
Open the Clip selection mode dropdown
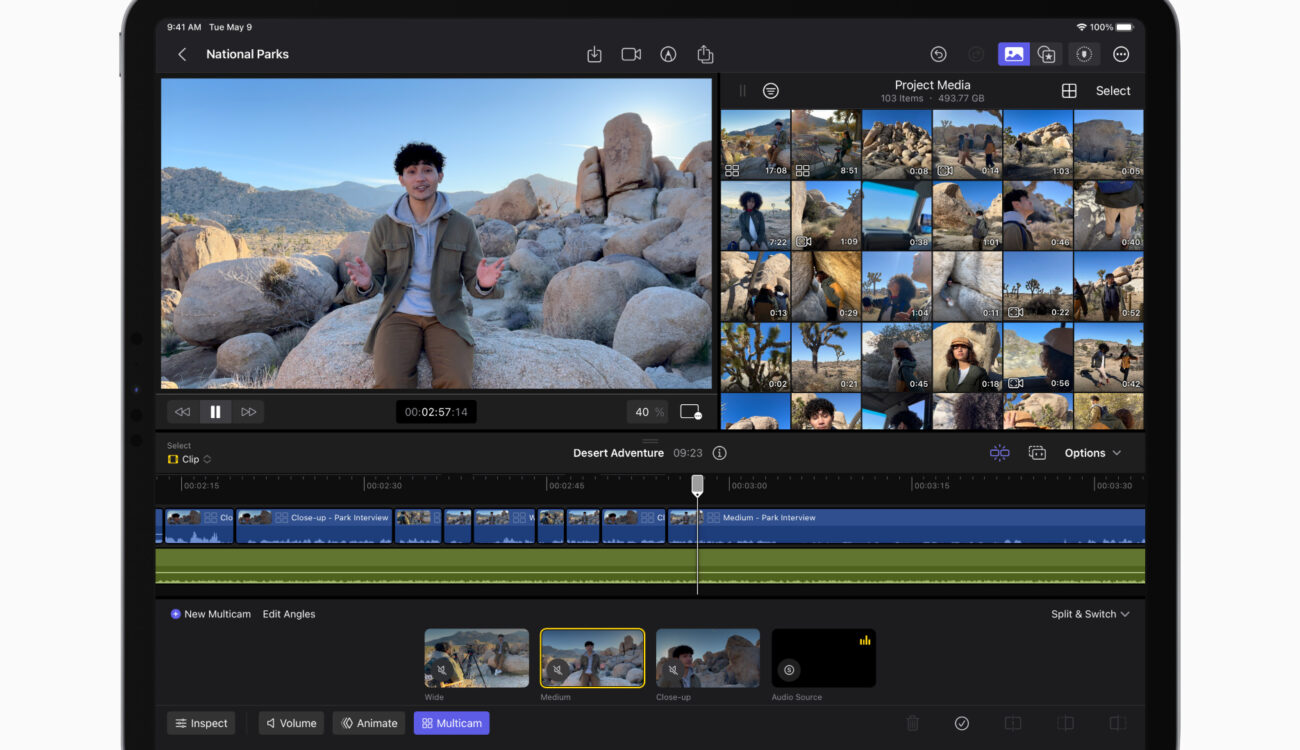tap(190, 460)
